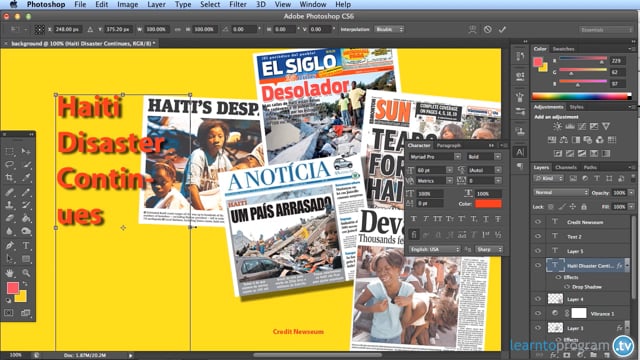This screenshot has width=640, height=360.
Task: Hide the Text 2 layer
Action: (538, 236)
